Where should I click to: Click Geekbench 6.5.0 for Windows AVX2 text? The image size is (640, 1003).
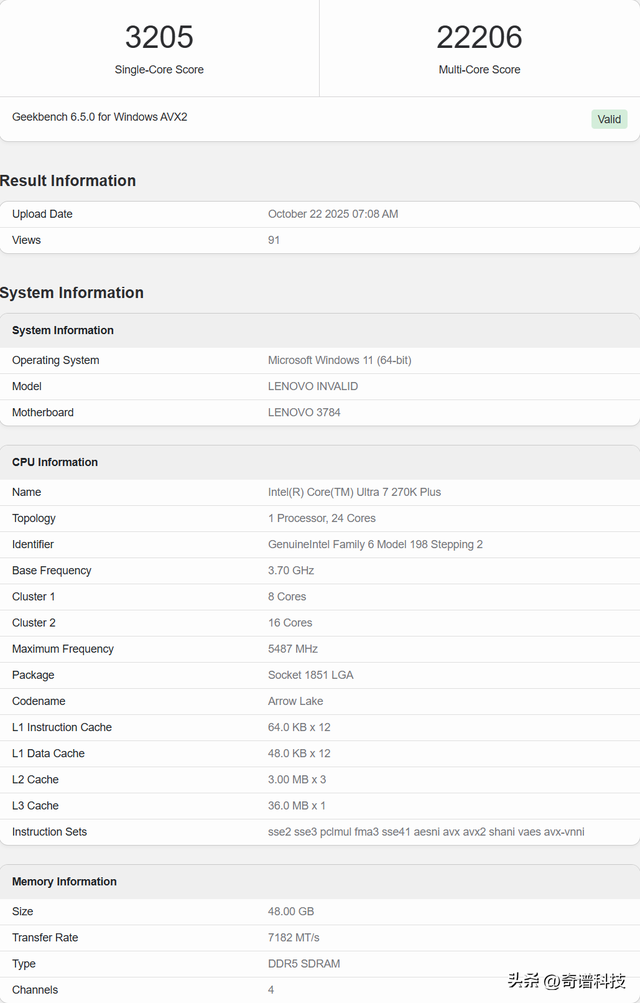pyautogui.click(x=100, y=117)
